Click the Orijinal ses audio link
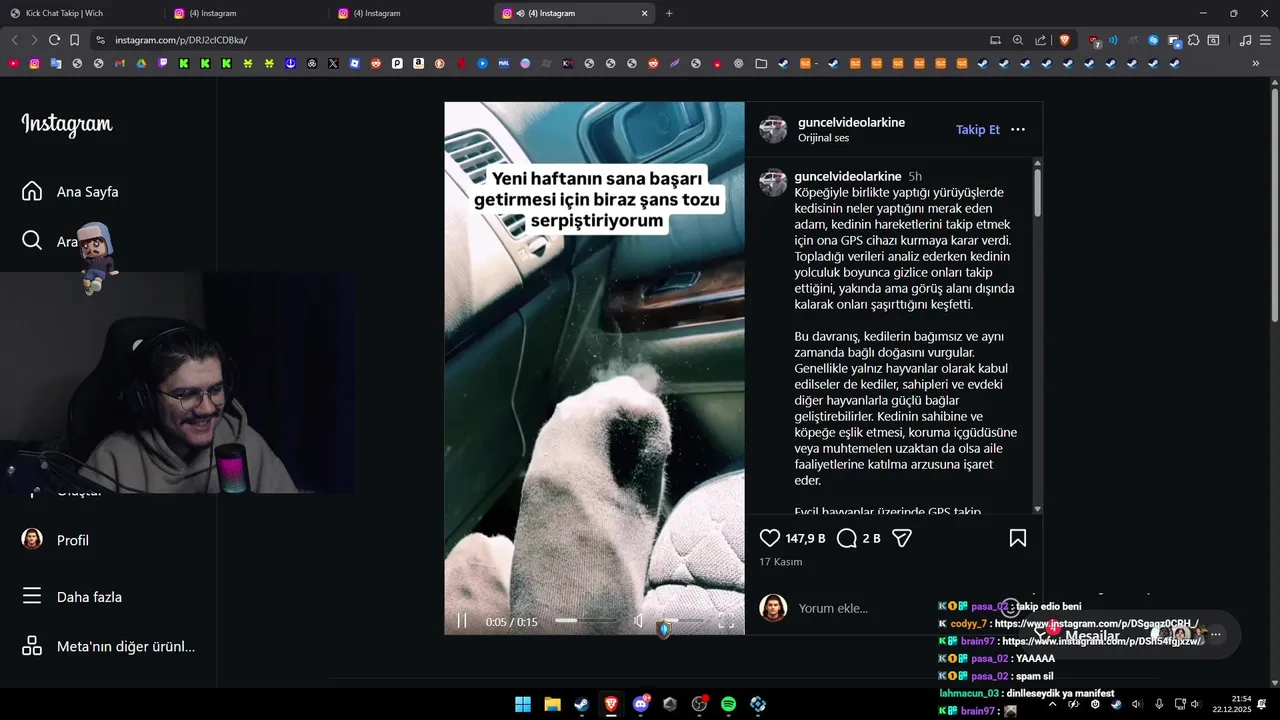This screenshot has height=720, width=1280. coord(823,138)
